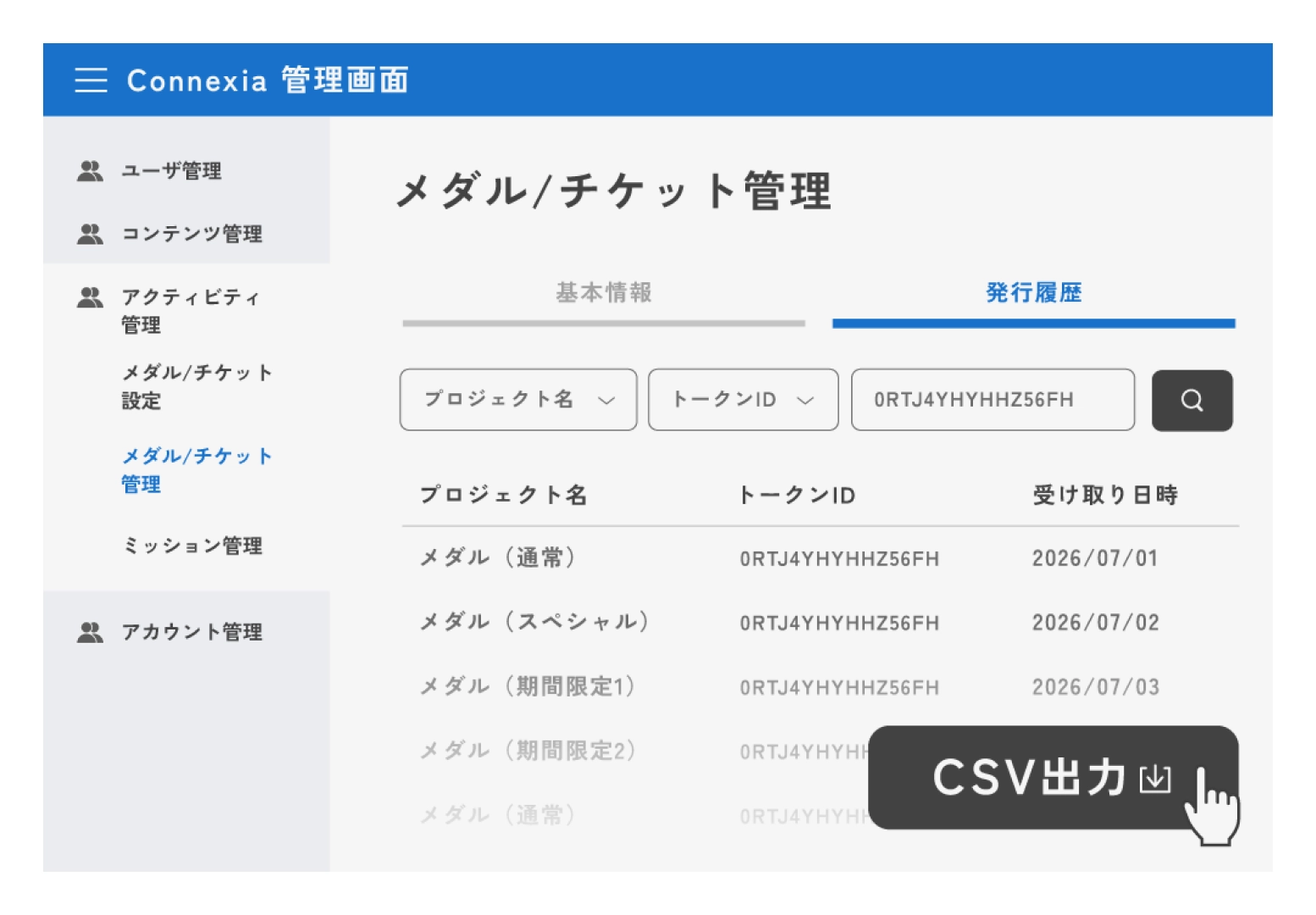Click the token ID in メダル（期間限定1） row

tap(839, 688)
